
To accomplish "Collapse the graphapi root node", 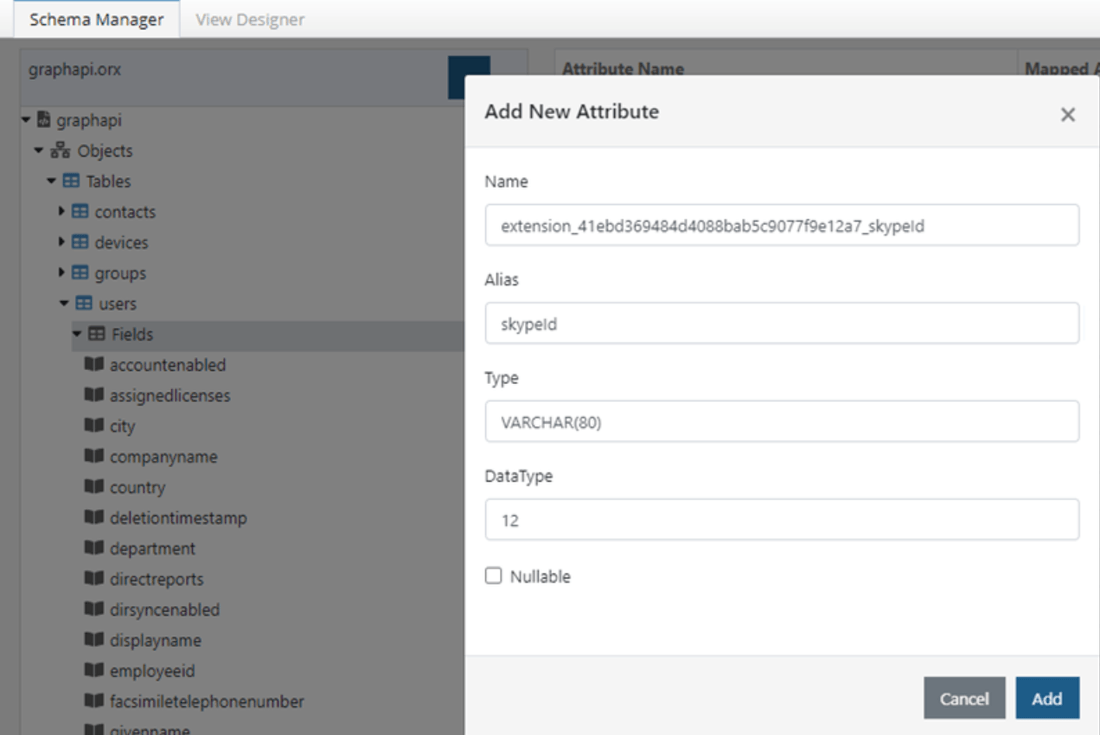I will click(26, 120).
